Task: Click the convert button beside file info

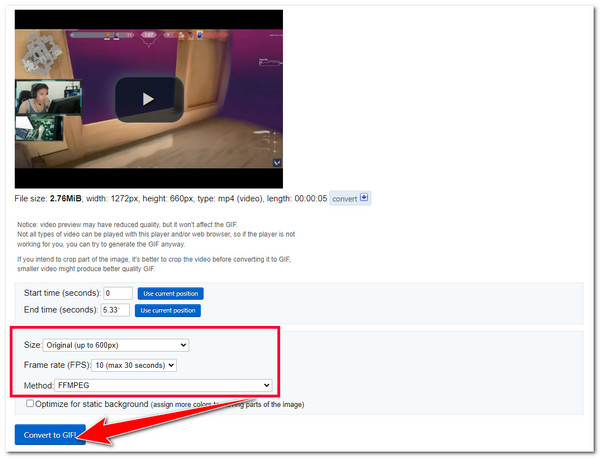Action: click(x=350, y=198)
